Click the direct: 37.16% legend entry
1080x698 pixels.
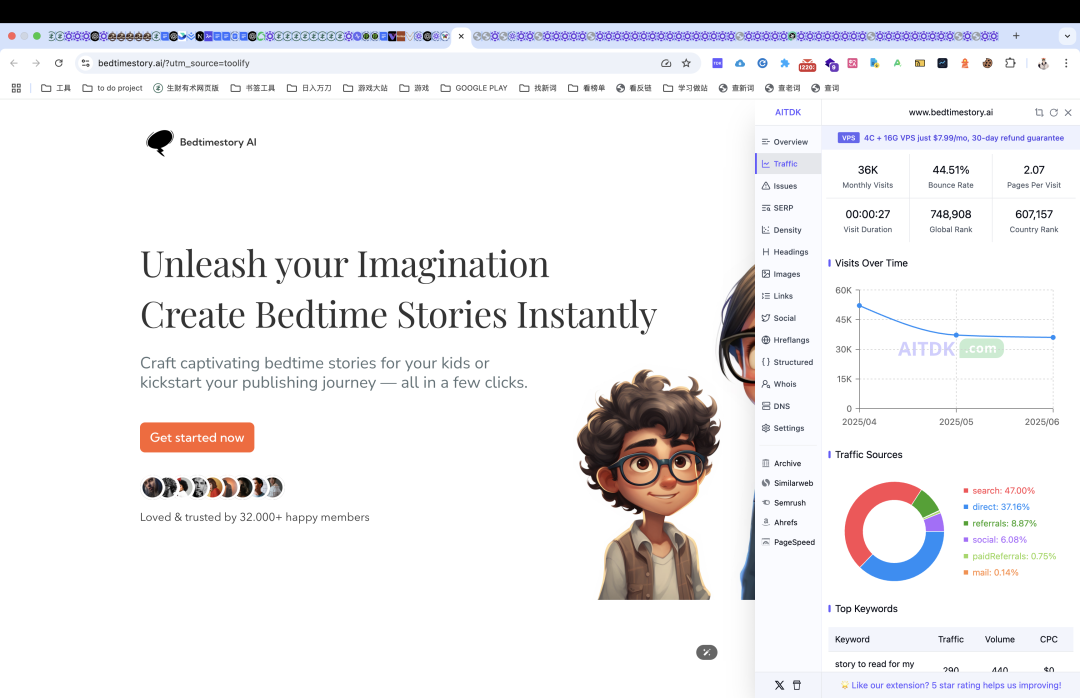coord(997,507)
